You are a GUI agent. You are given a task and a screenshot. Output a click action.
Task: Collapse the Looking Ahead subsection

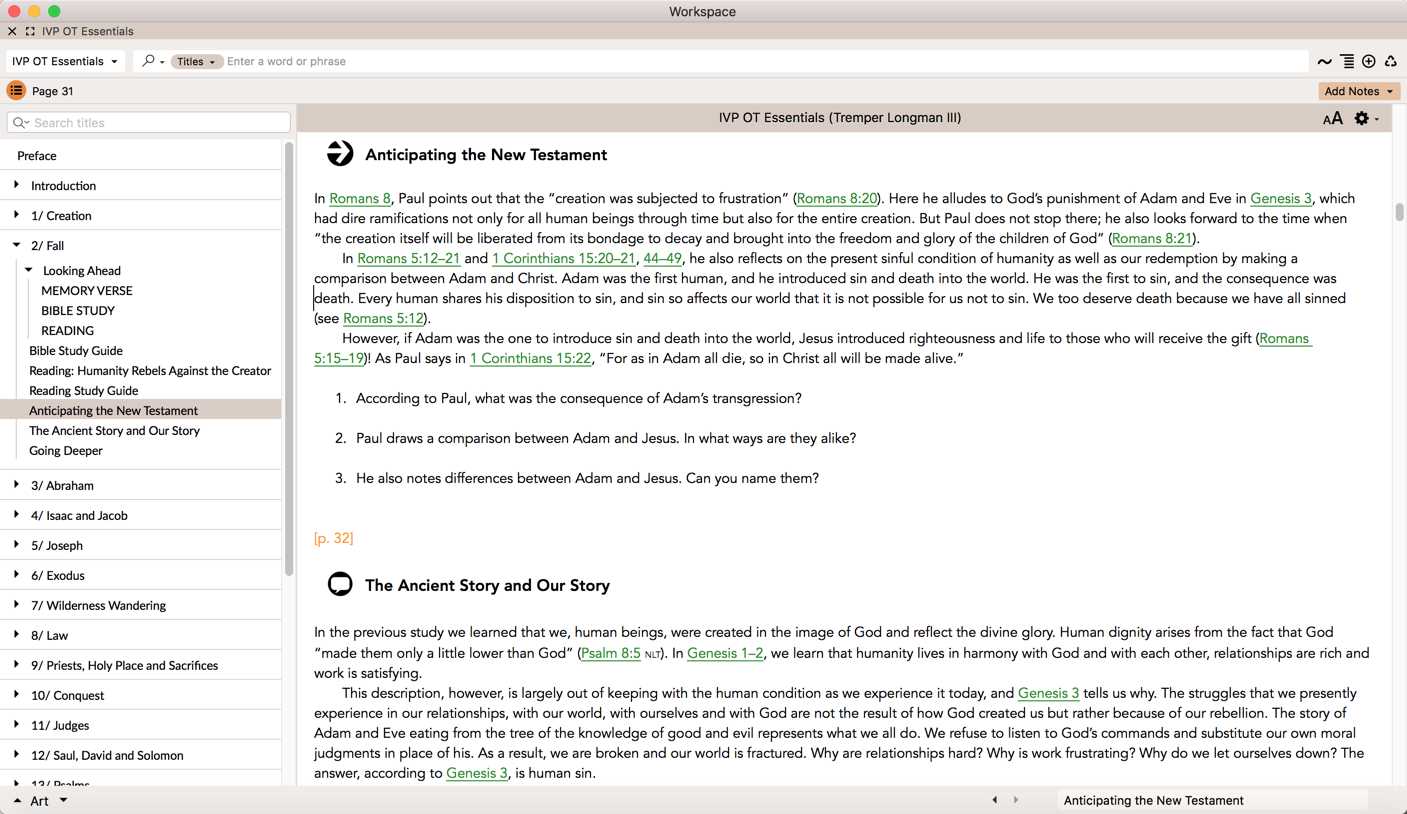pos(28,270)
